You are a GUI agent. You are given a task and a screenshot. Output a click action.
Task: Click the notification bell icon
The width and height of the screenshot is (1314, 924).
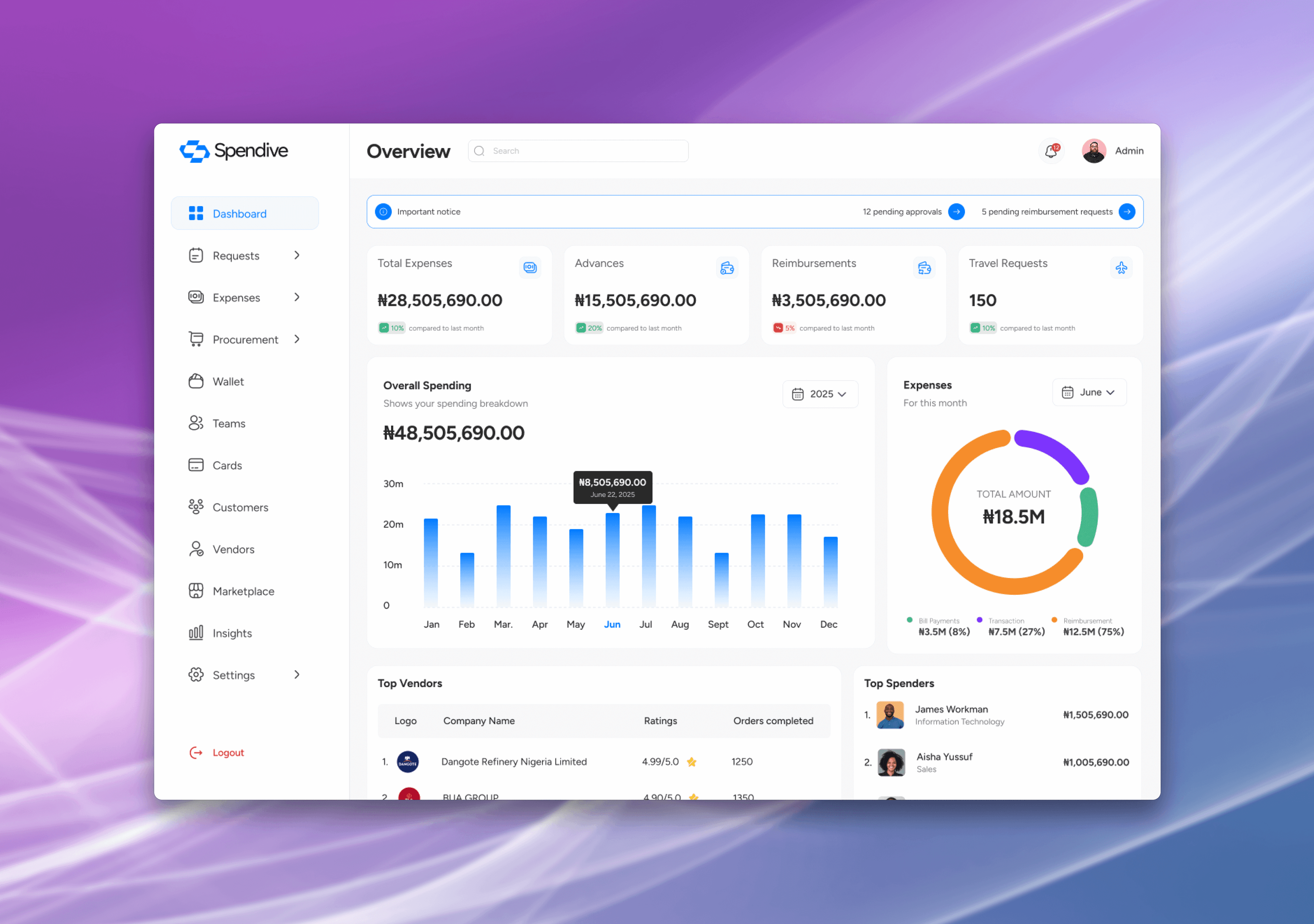[1051, 151]
